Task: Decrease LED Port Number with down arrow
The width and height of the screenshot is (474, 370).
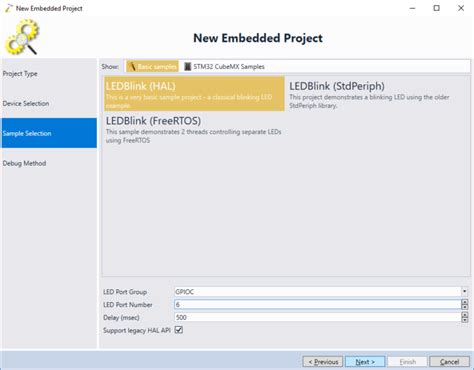Action: 465,307
